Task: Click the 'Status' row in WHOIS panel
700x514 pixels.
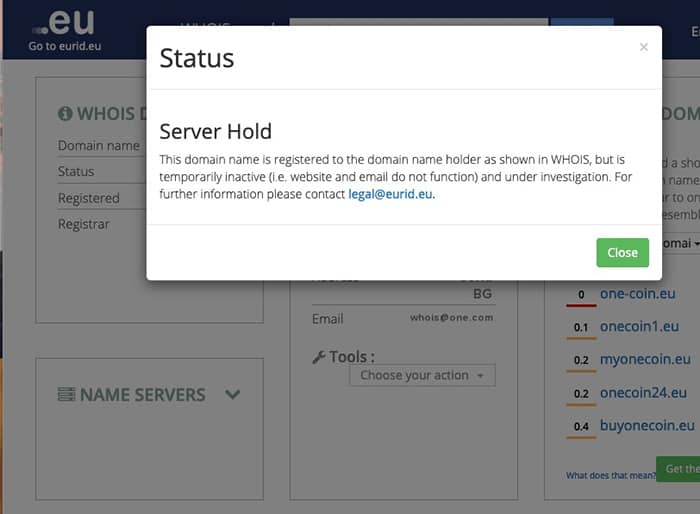Action: (76, 171)
